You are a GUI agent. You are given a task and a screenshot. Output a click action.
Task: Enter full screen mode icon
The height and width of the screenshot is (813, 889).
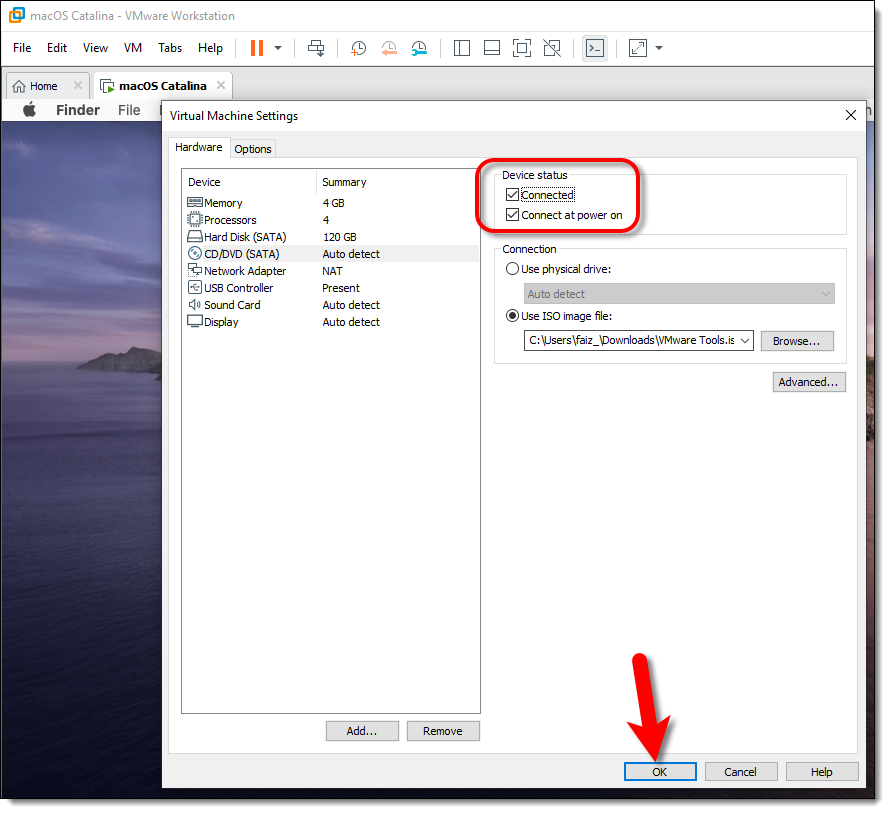tap(522, 48)
